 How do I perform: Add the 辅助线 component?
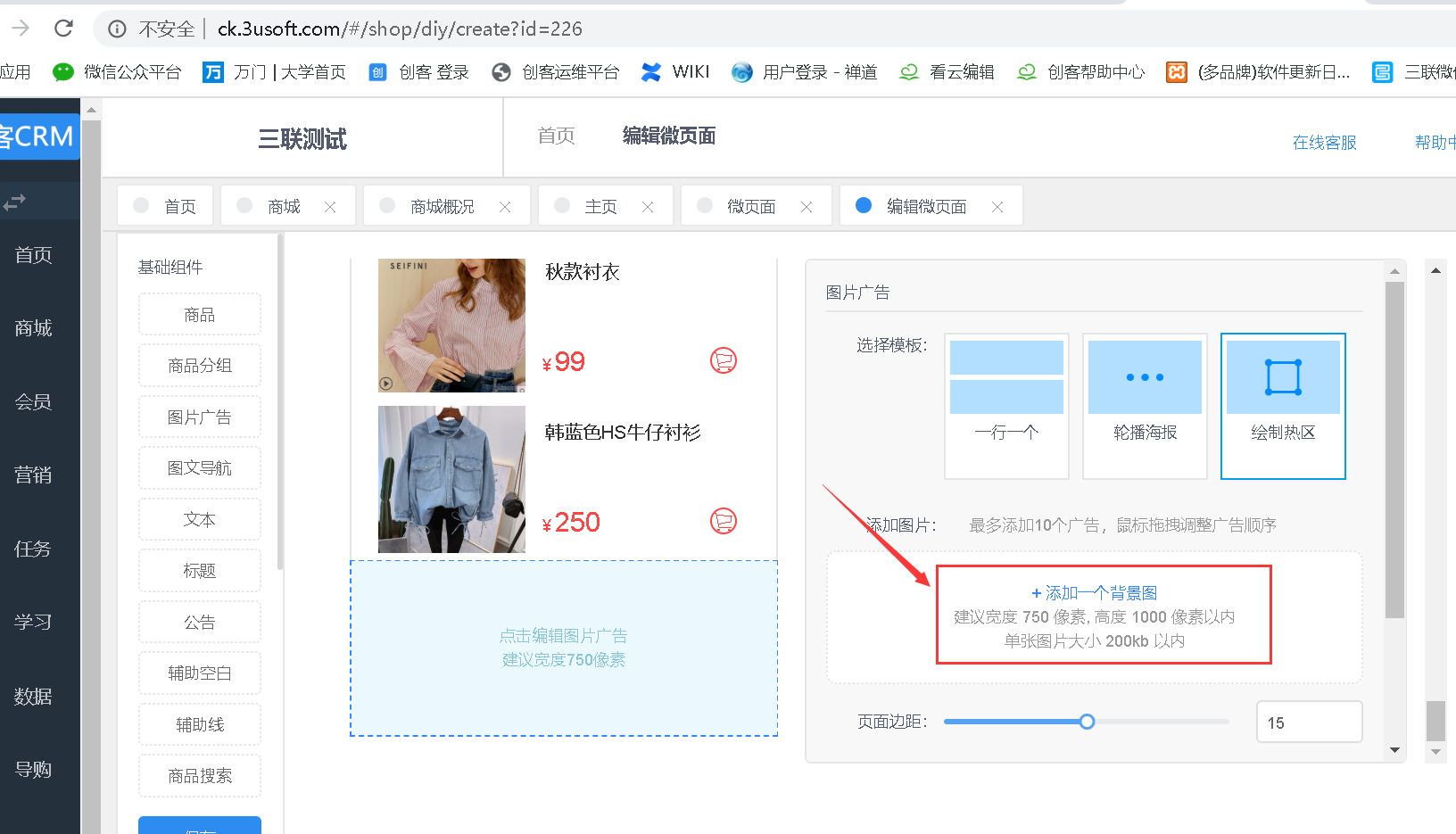coord(200,725)
